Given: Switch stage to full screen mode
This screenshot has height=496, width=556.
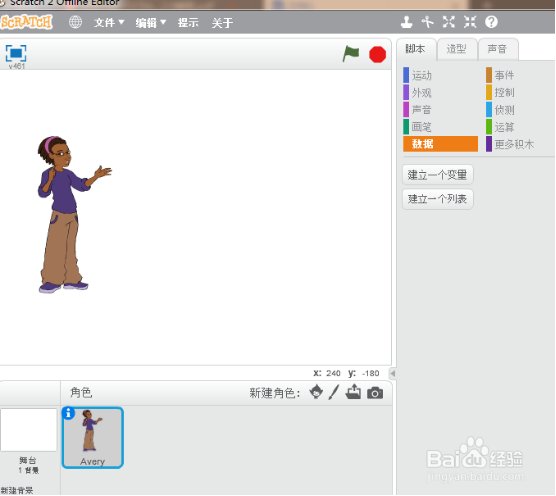Looking at the screenshot, I should pos(16,53).
